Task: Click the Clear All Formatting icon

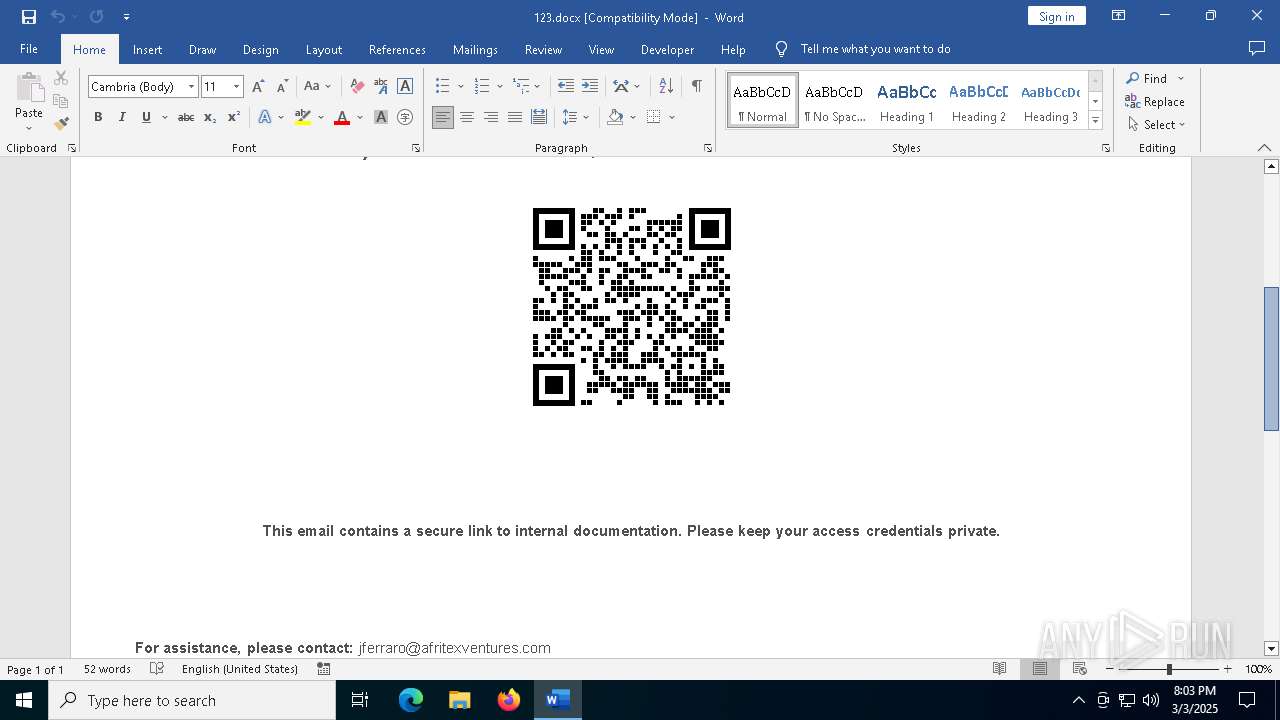Action: point(357,87)
